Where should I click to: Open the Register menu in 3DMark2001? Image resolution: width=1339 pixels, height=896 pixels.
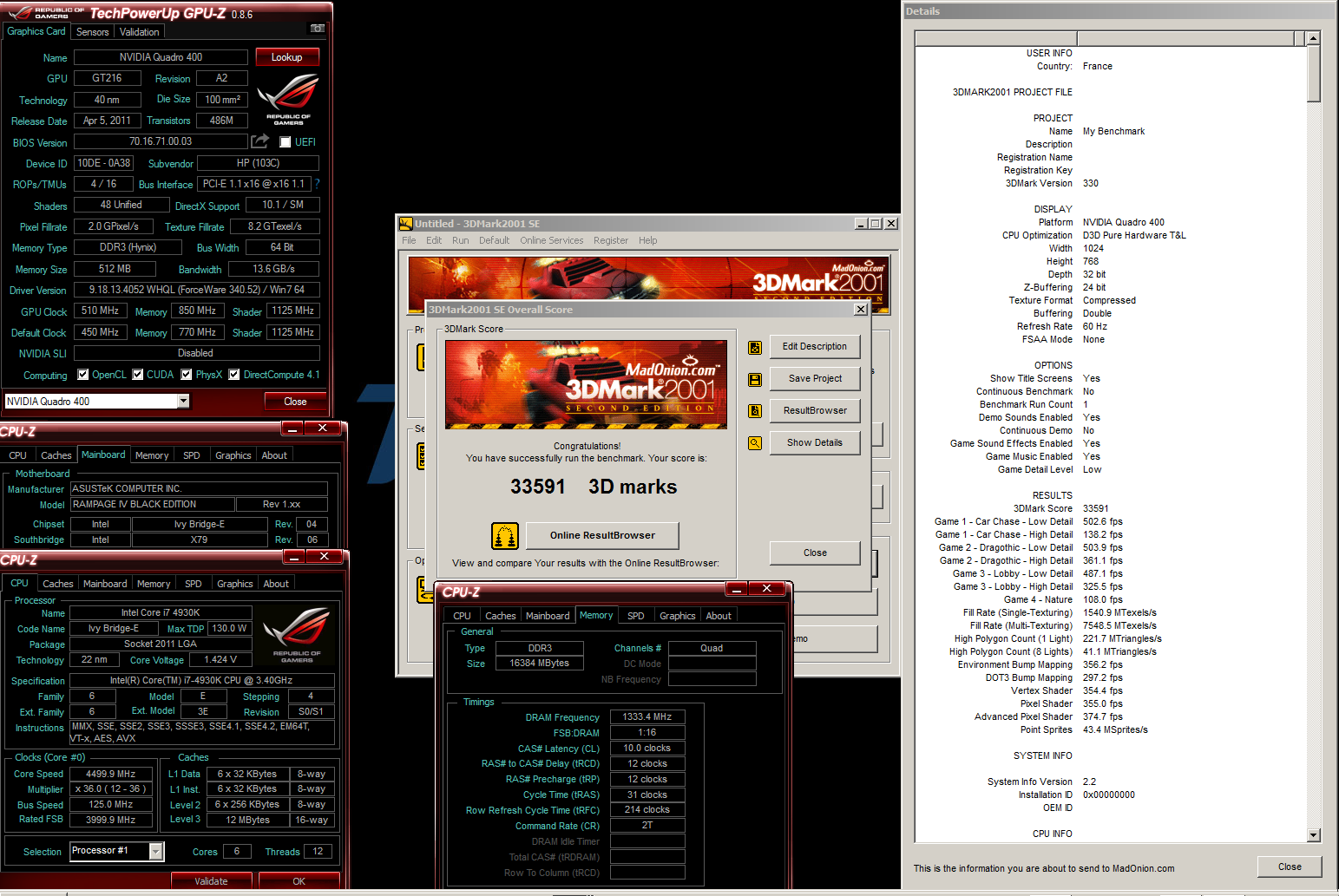click(x=611, y=240)
